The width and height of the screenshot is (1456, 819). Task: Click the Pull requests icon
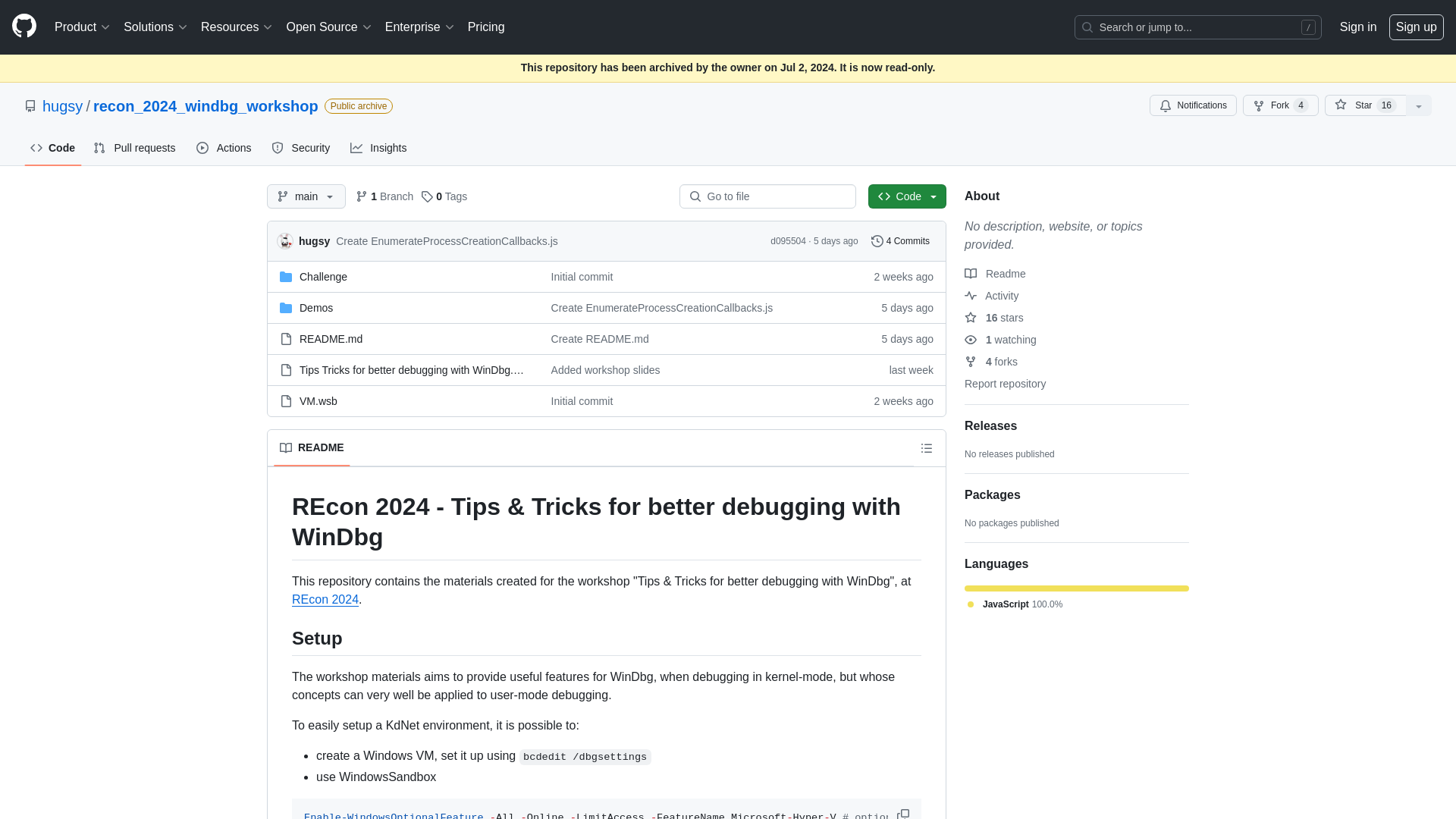click(x=99, y=148)
